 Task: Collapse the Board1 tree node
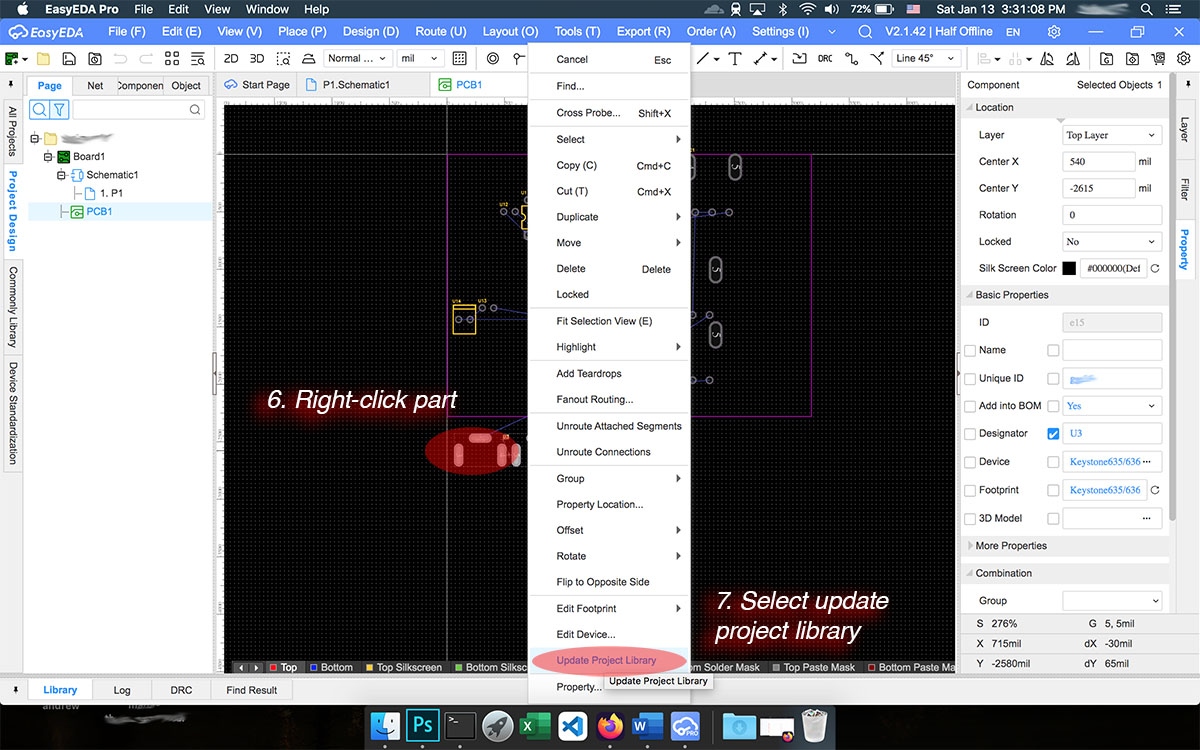[47, 157]
